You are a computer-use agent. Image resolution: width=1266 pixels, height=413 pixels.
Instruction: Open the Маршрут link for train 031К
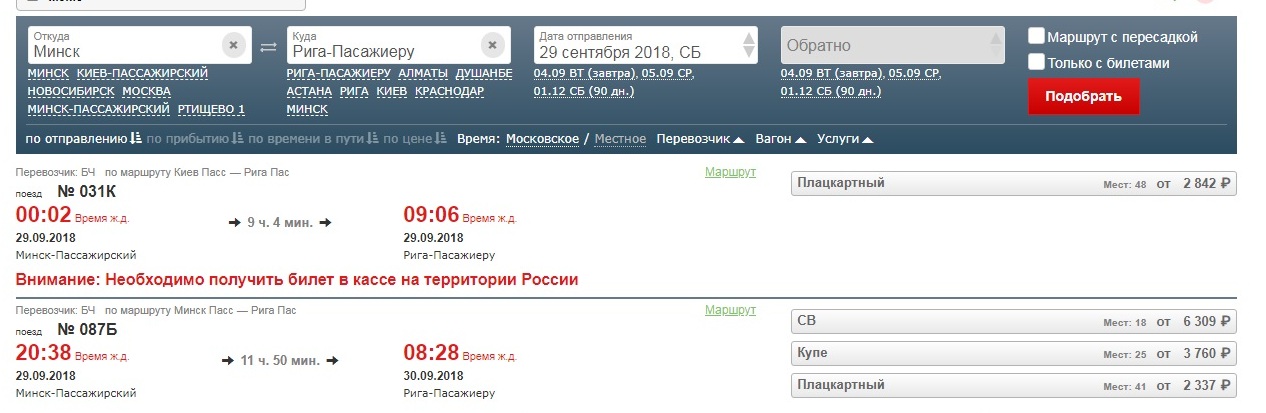coord(730,172)
